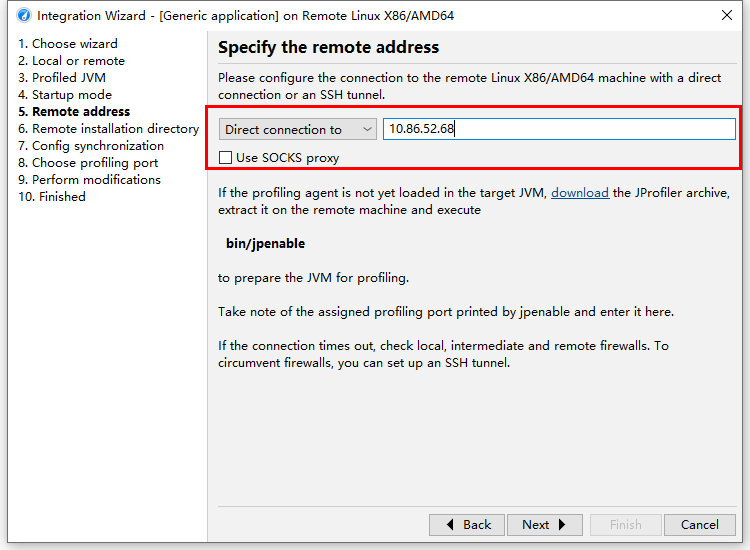The image size is (750, 550).
Task: Enable the Use SOCKS proxy checkbox
Action: 225,158
